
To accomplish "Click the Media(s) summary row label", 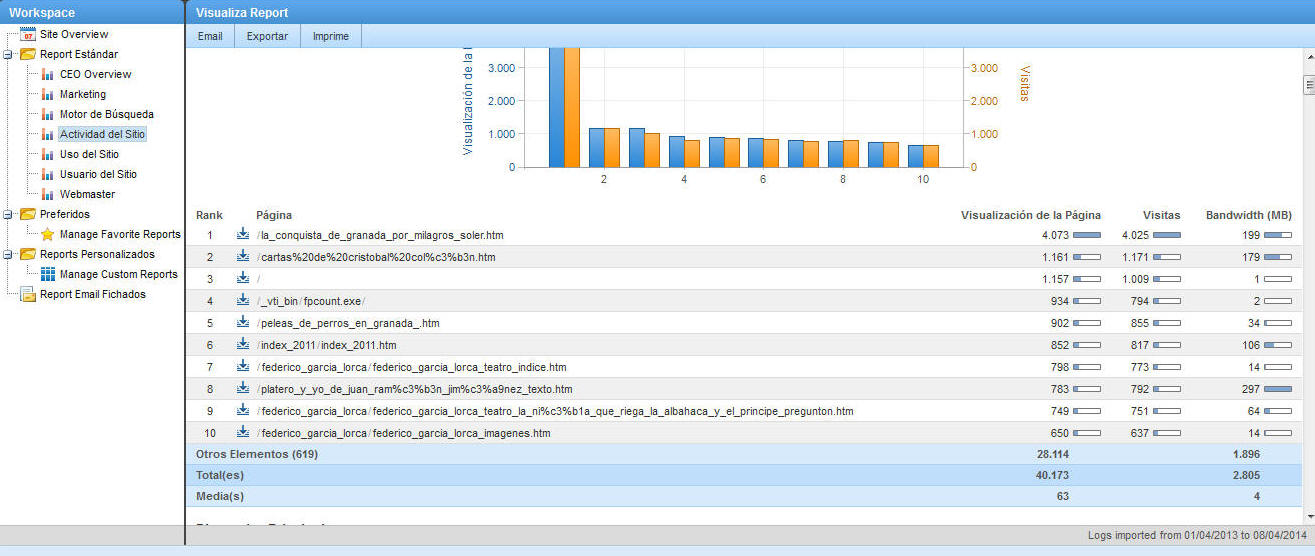I will click(x=220, y=496).
